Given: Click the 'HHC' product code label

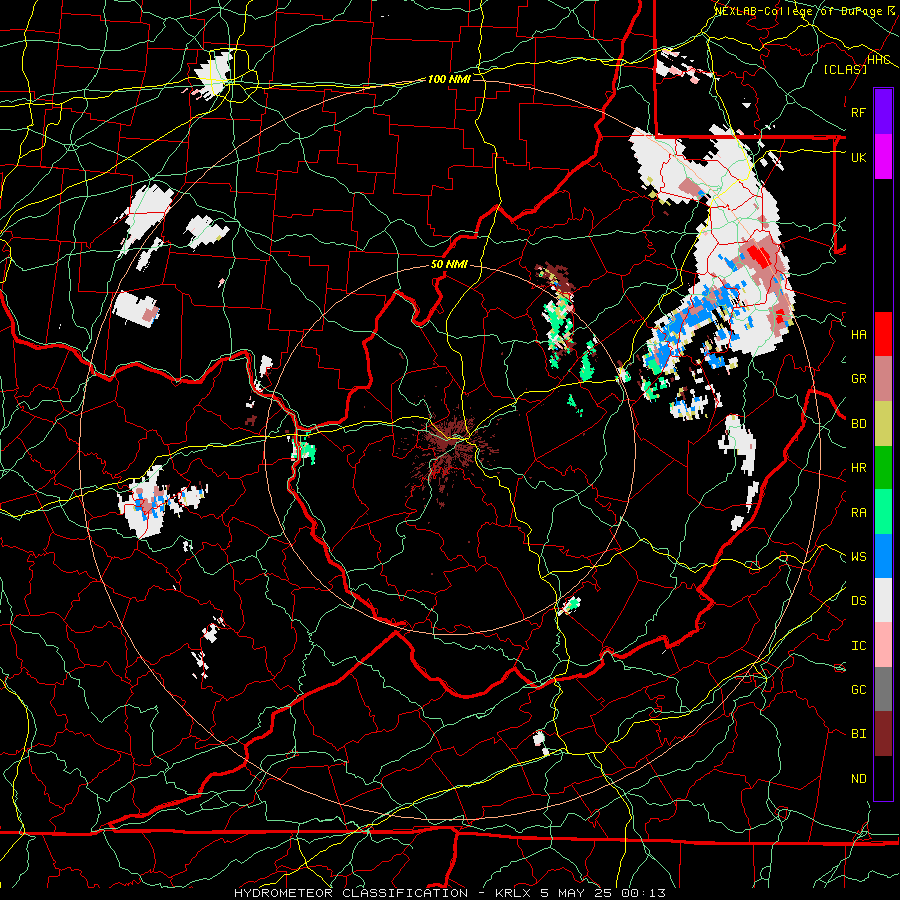Looking at the screenshot, I should pos(879,60).
